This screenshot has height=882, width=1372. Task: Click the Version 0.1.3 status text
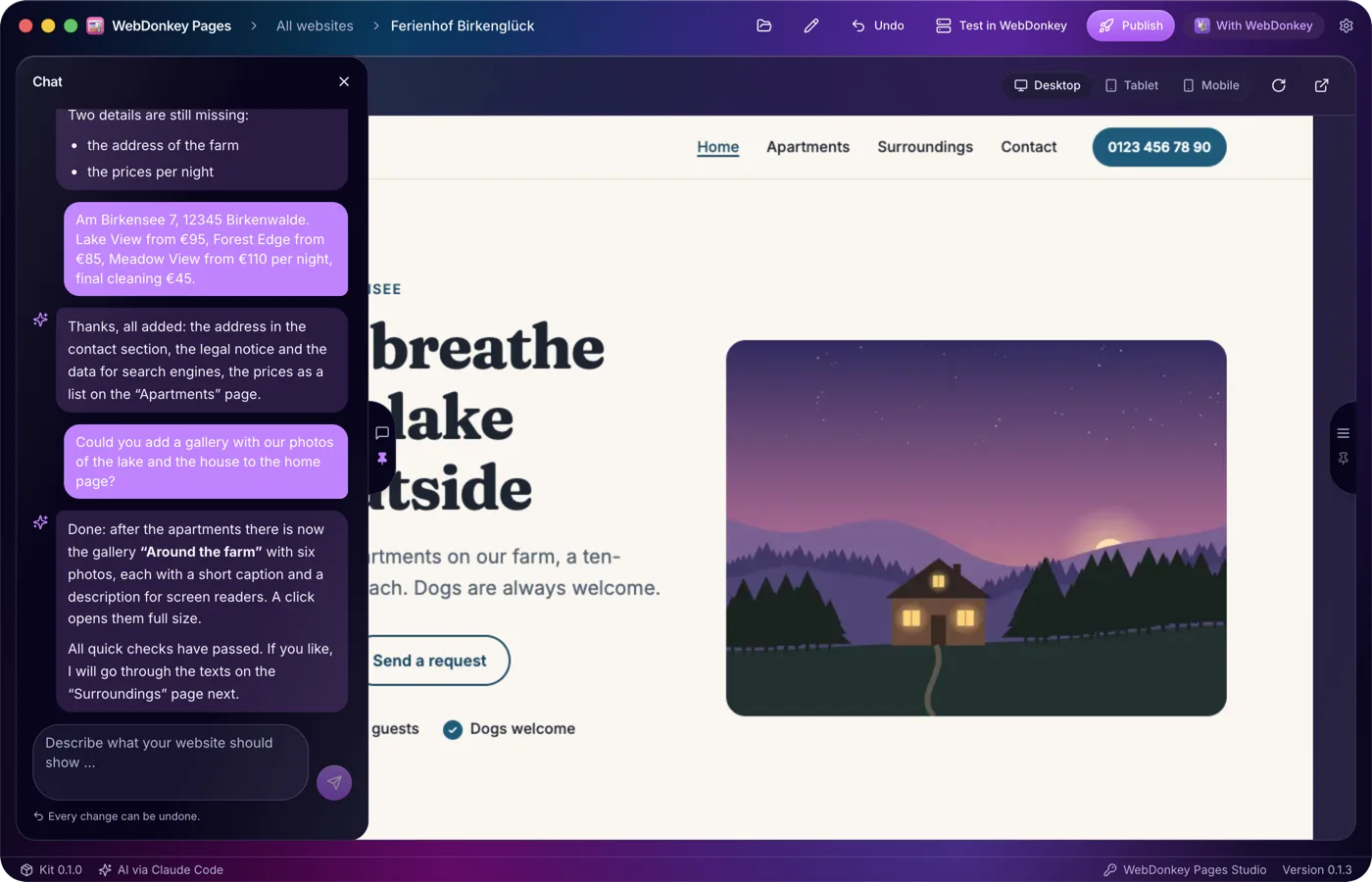1317,869
